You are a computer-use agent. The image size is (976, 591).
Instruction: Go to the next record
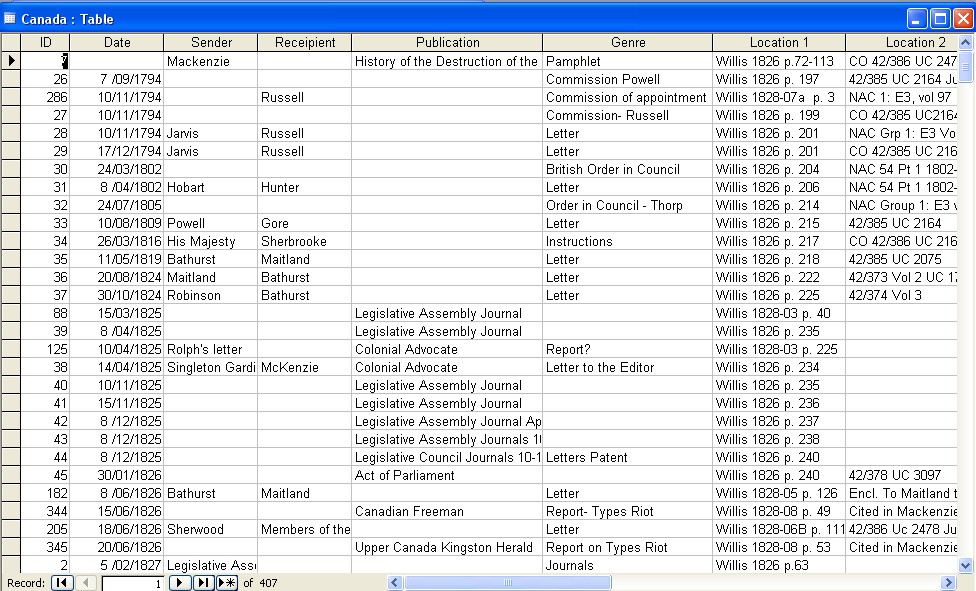pos(180,583)
